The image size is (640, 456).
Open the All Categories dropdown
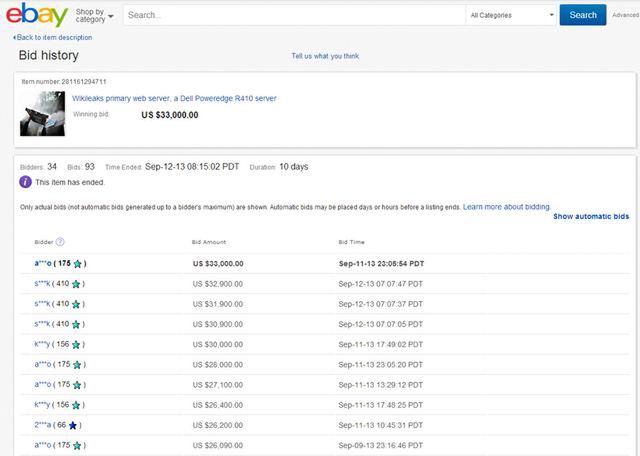point(512,15)
